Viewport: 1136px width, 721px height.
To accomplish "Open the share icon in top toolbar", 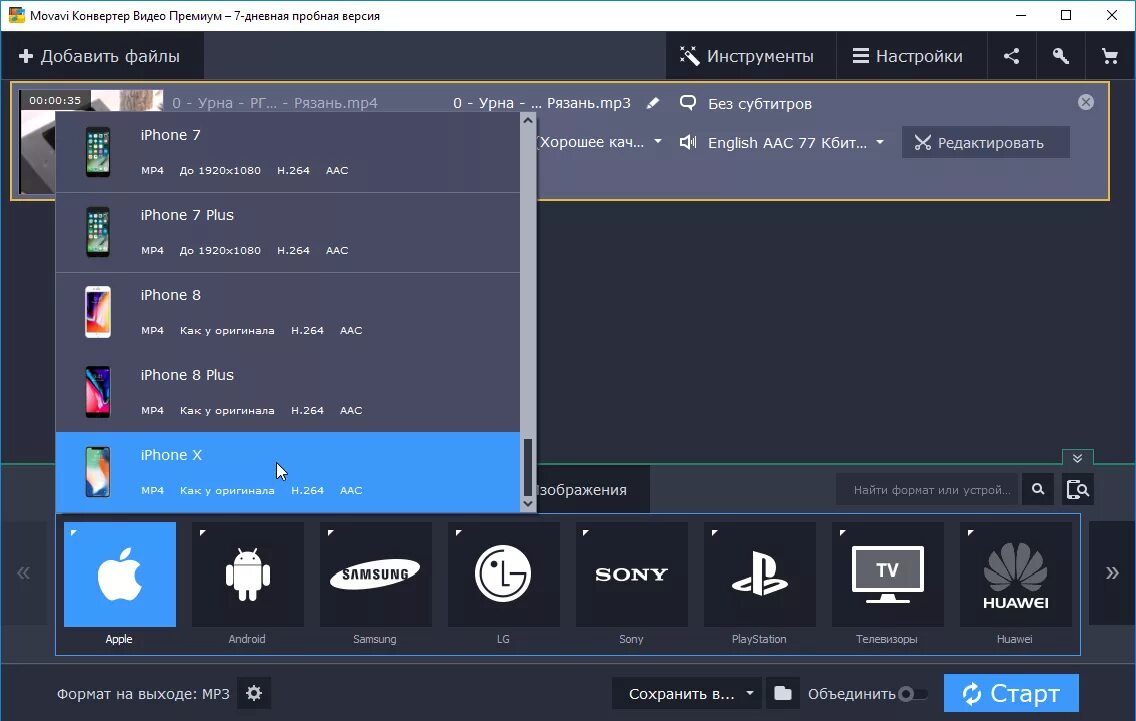I will (x=1011, y=56).
